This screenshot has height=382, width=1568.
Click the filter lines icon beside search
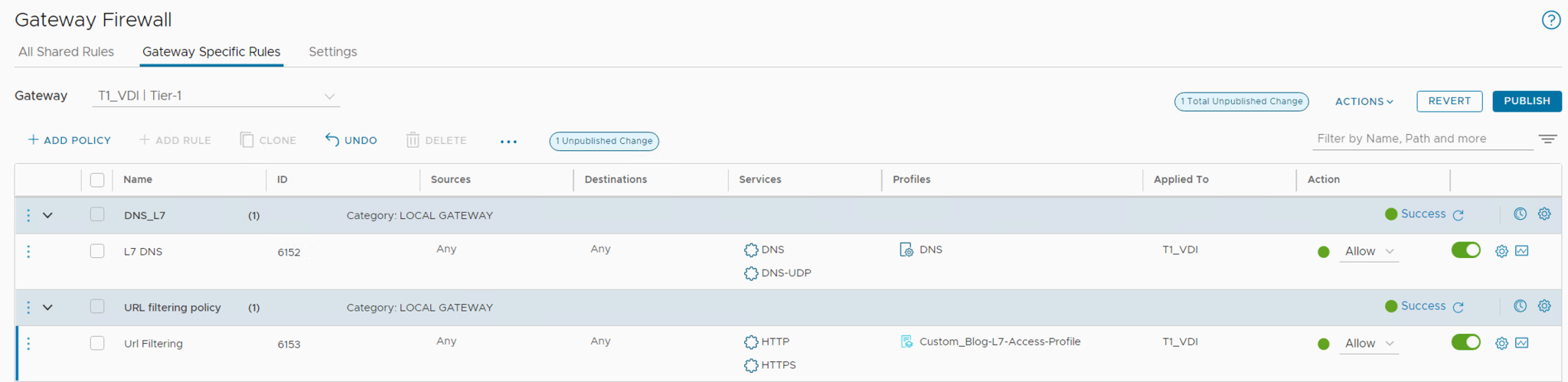(x=1547, y=139)
